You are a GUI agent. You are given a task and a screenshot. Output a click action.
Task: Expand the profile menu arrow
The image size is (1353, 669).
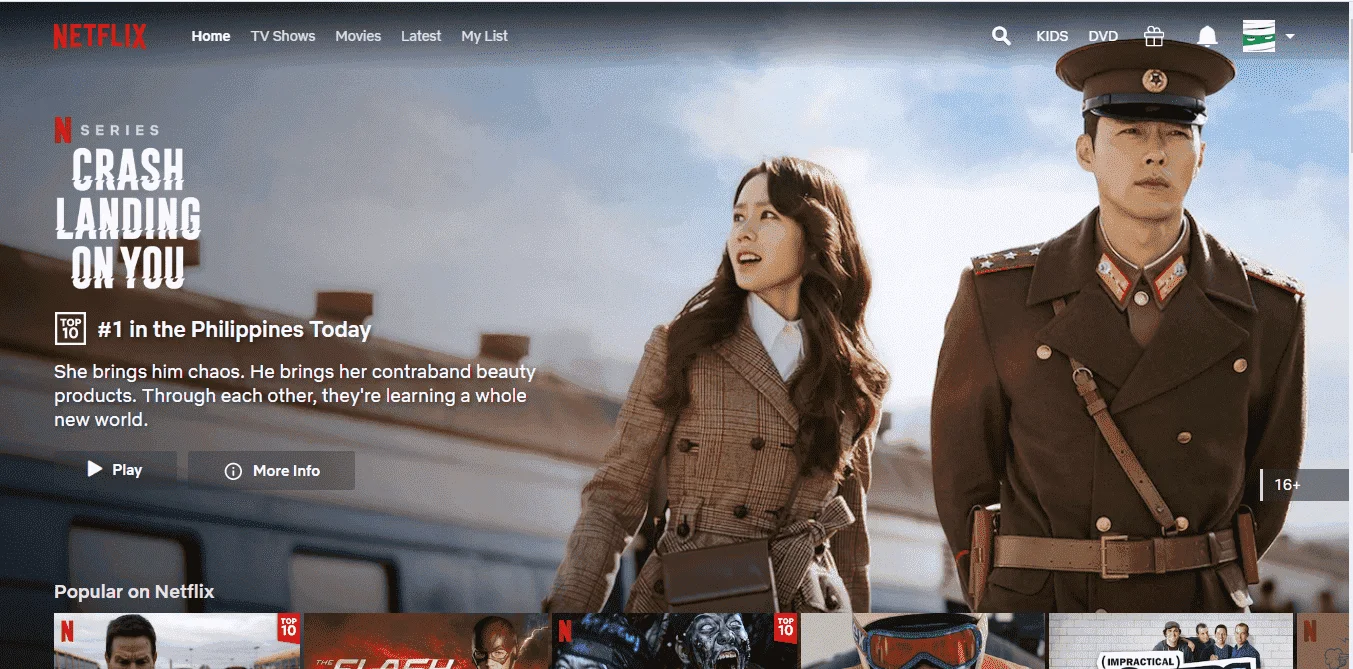pyautogui.click(x=1290, y=36)
